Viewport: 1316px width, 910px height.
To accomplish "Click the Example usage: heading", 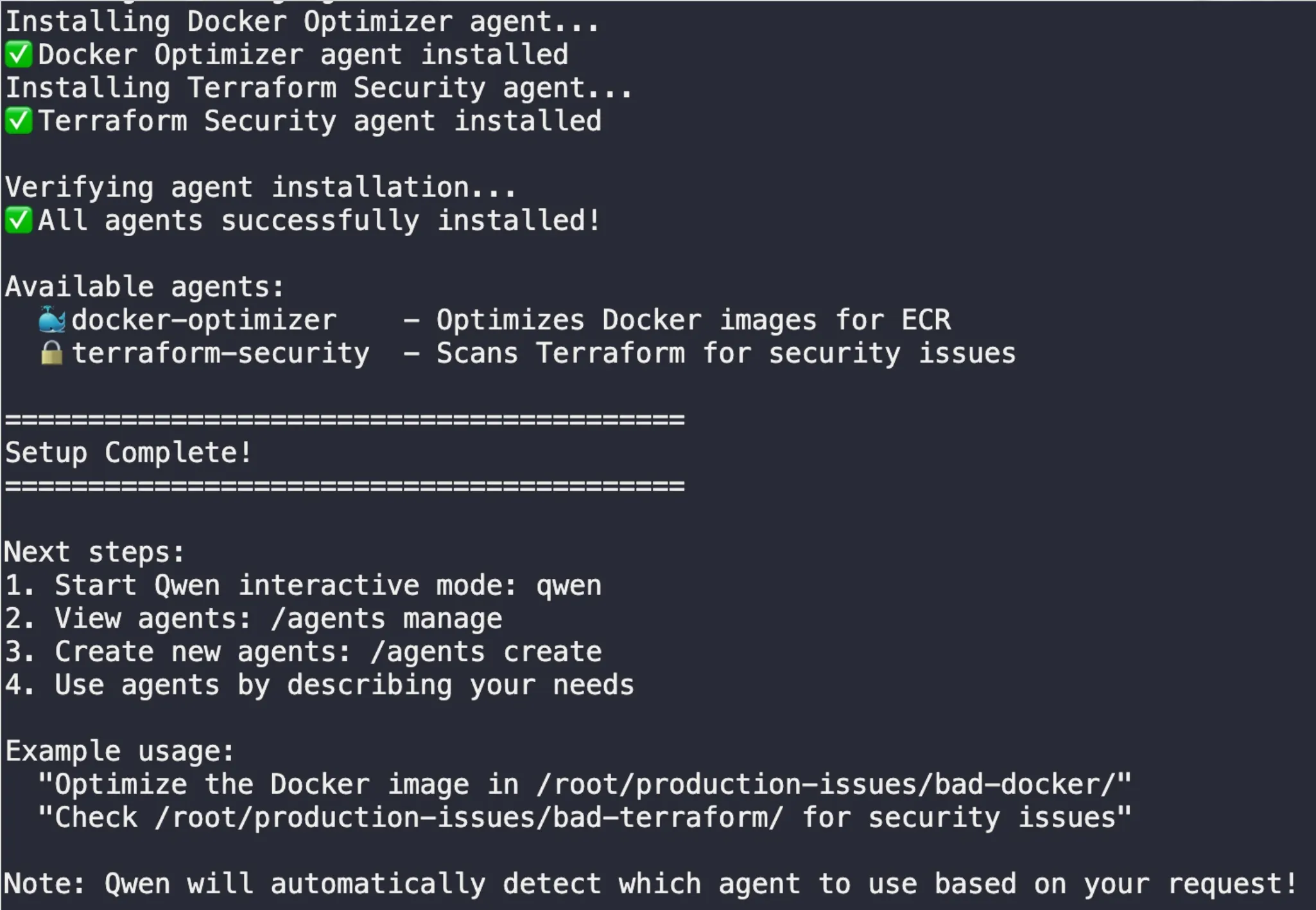I will [120, 751].
